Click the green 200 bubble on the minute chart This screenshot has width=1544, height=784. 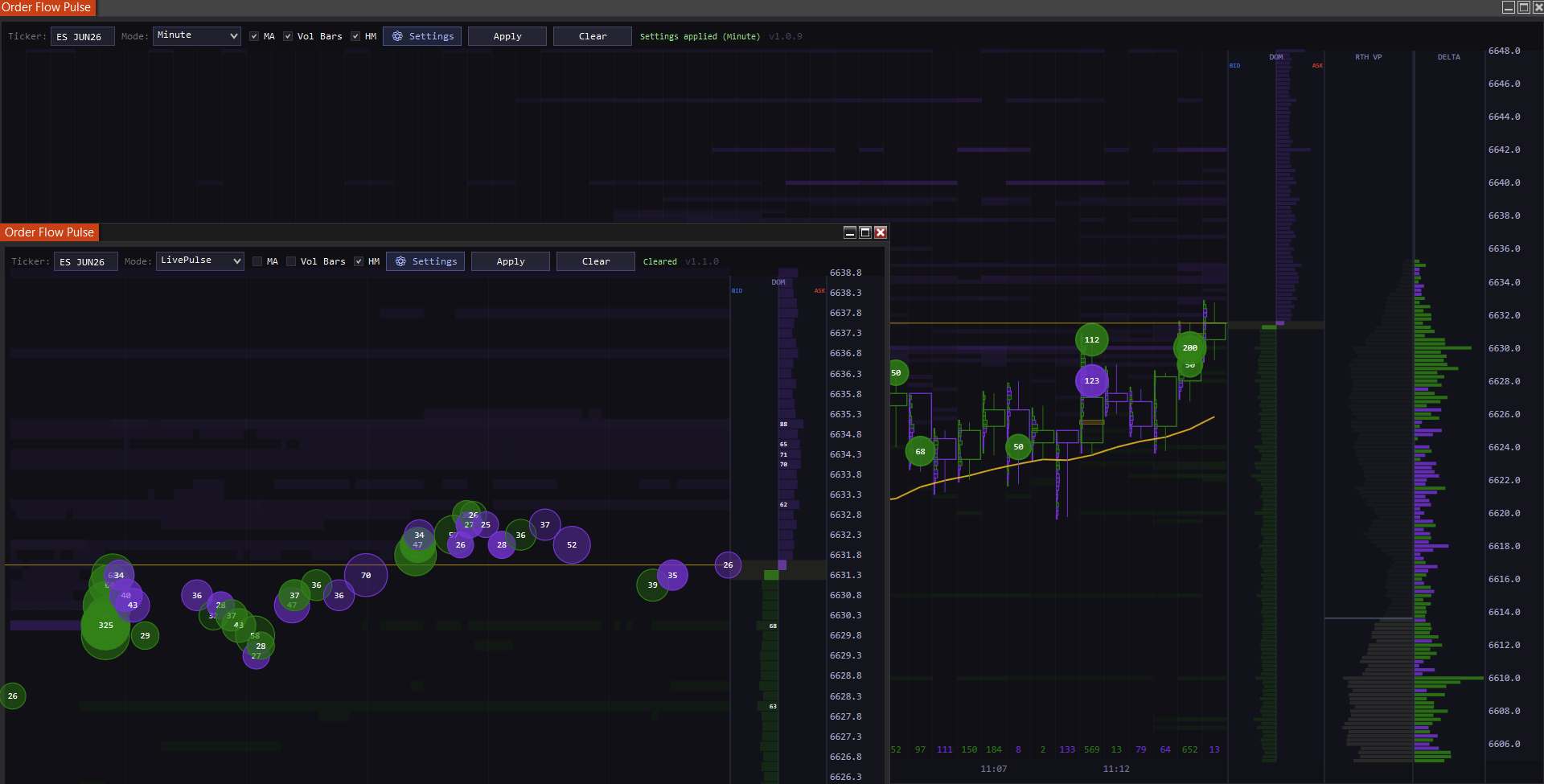pos(1189,347)
